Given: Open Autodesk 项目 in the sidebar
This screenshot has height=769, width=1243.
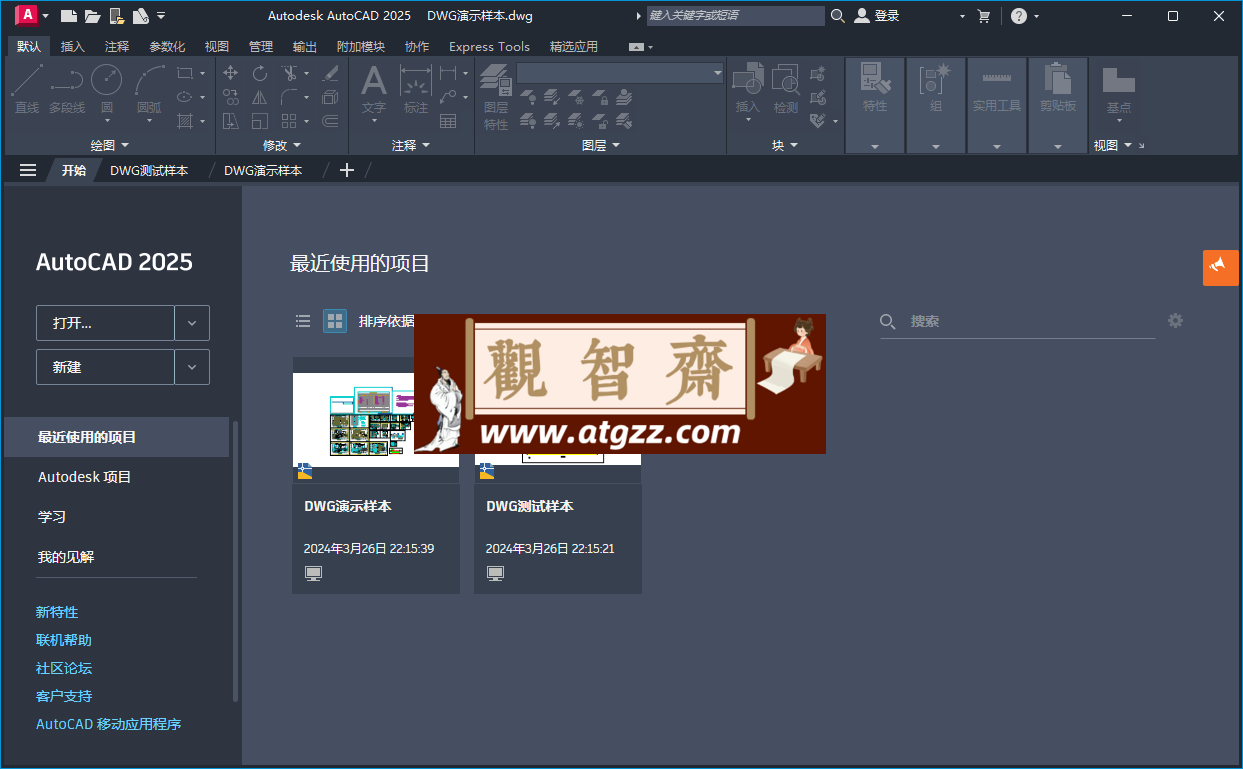Looking at the screenshot, I should click(x=85, y=477).
